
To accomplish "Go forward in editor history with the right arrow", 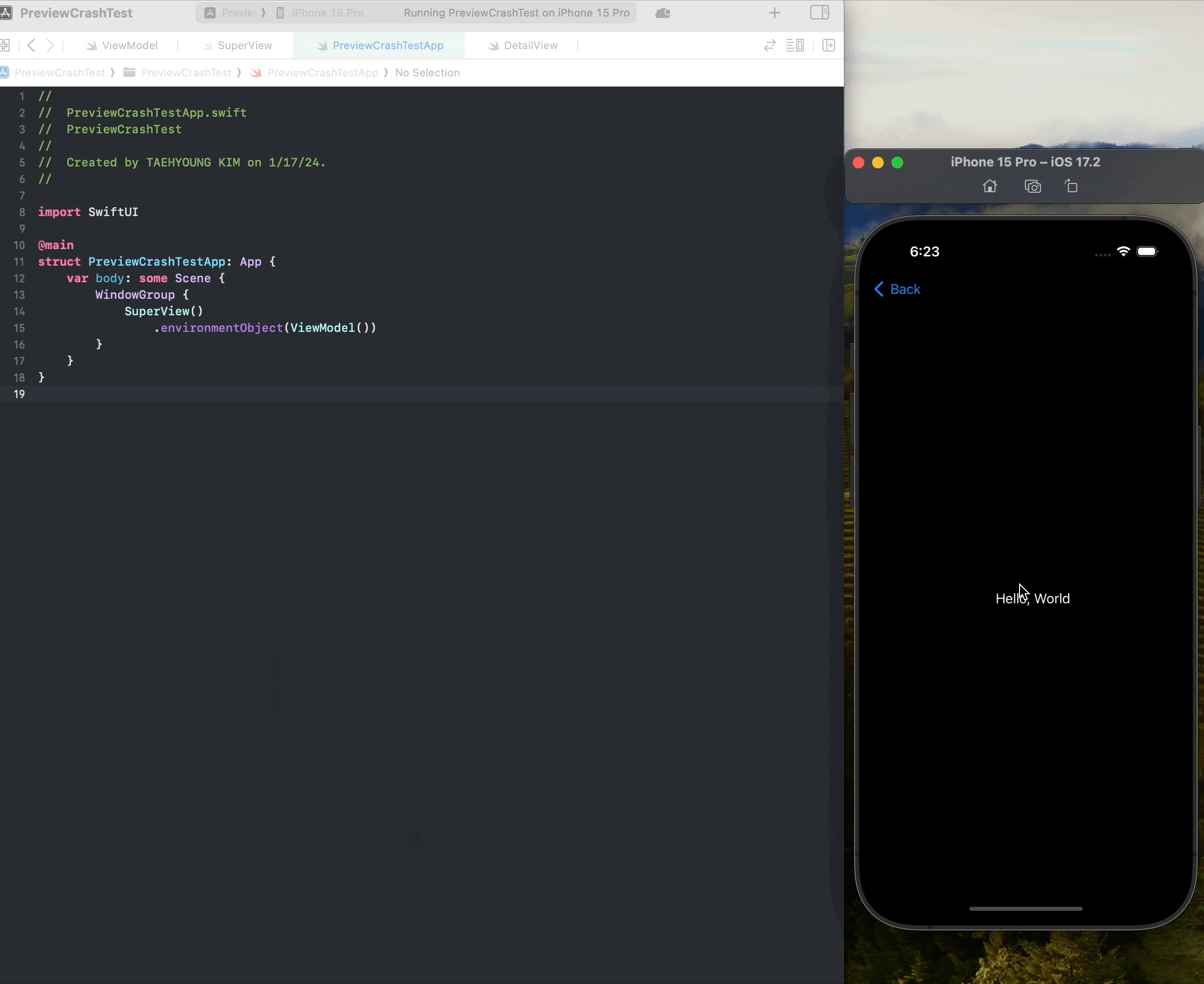I will 51,45.
